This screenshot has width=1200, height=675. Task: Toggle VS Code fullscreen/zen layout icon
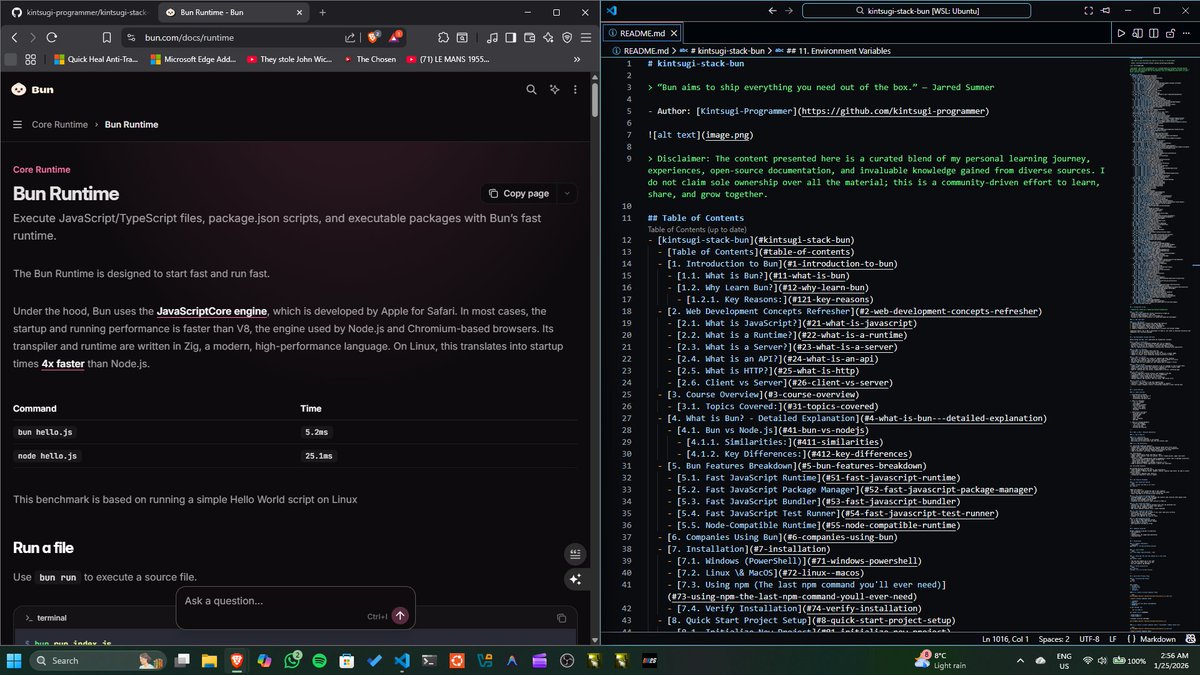coord(1089,10)
